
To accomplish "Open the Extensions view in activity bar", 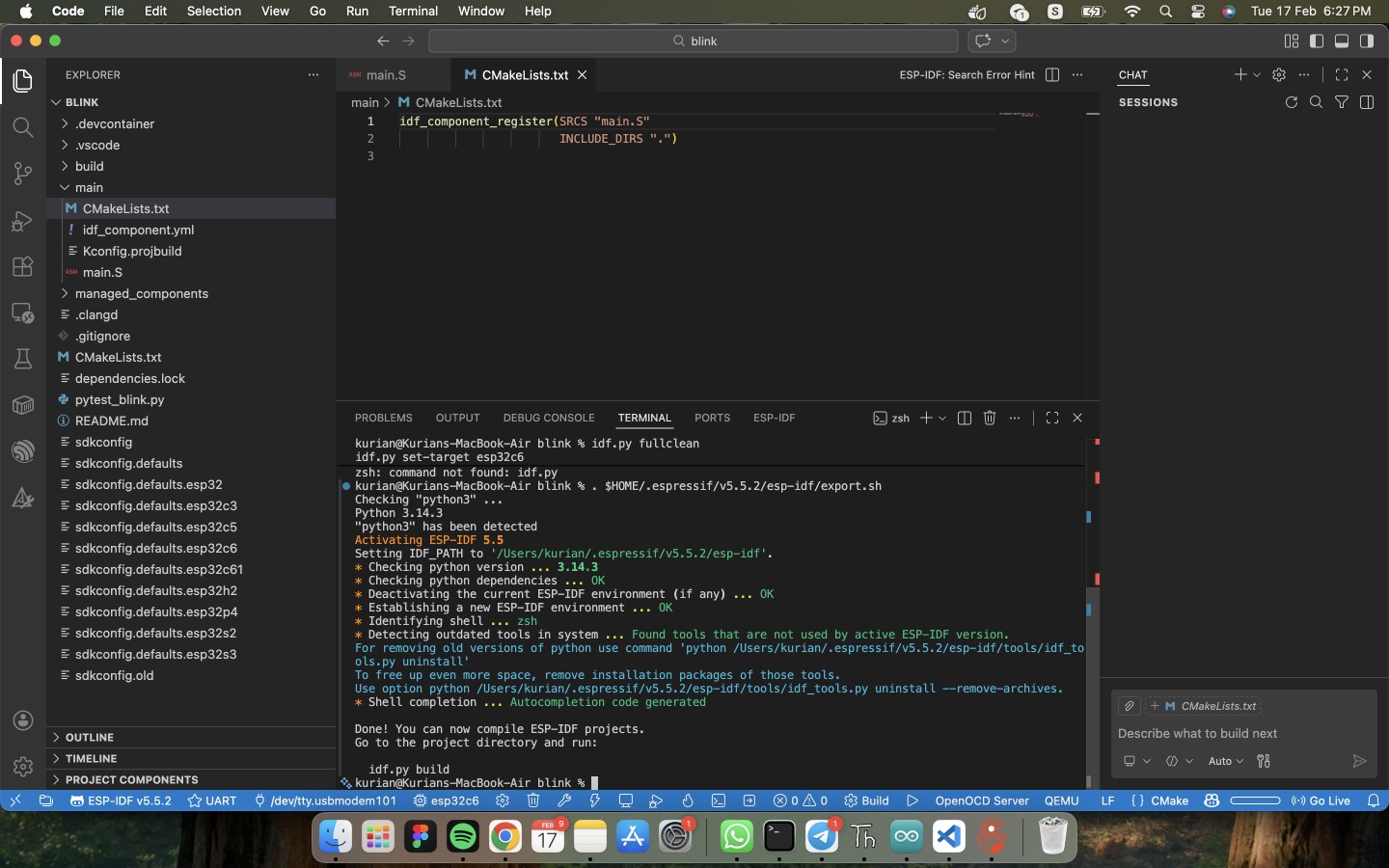I will point(22,267).
